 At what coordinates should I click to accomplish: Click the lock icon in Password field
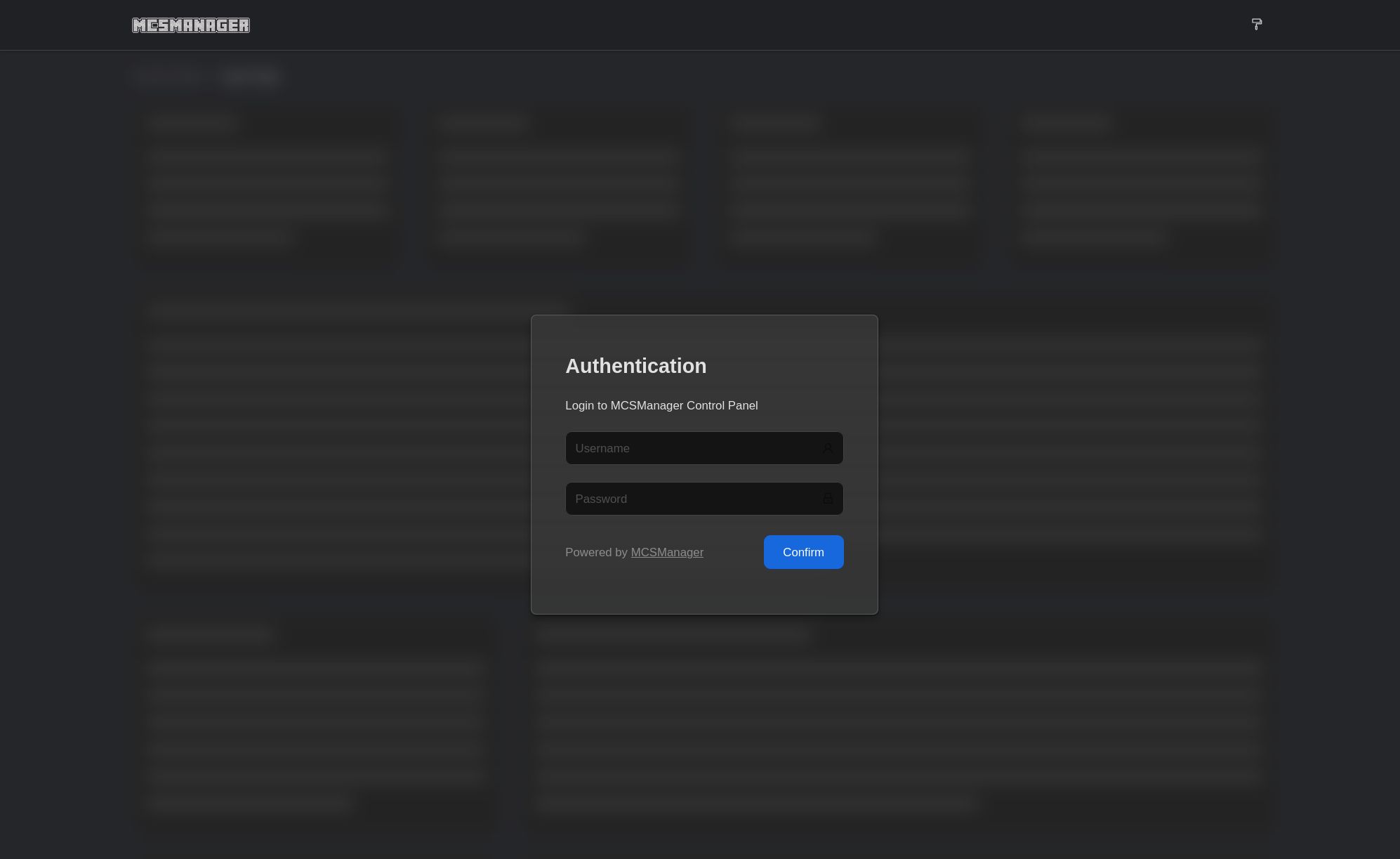click(828, 499)
